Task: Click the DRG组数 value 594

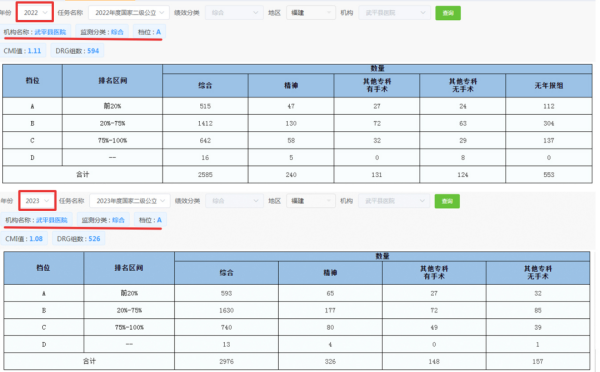Action: coord(93,51)
